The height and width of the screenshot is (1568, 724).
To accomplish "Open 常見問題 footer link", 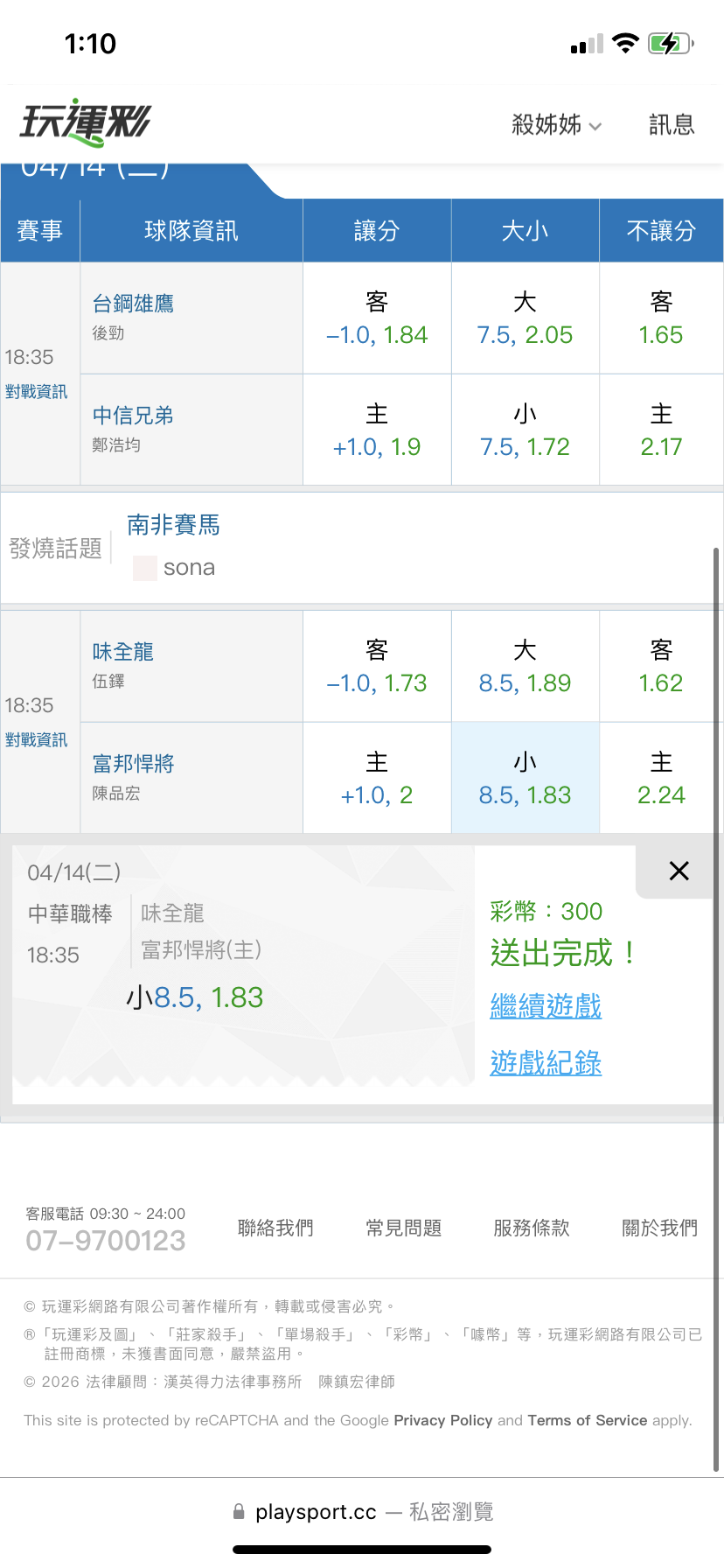I will (403, 1228).
